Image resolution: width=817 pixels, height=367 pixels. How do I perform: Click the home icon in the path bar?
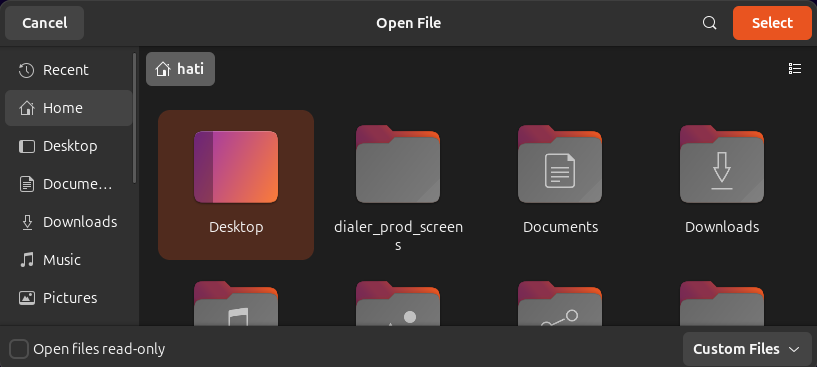click(x=163, y=69)
